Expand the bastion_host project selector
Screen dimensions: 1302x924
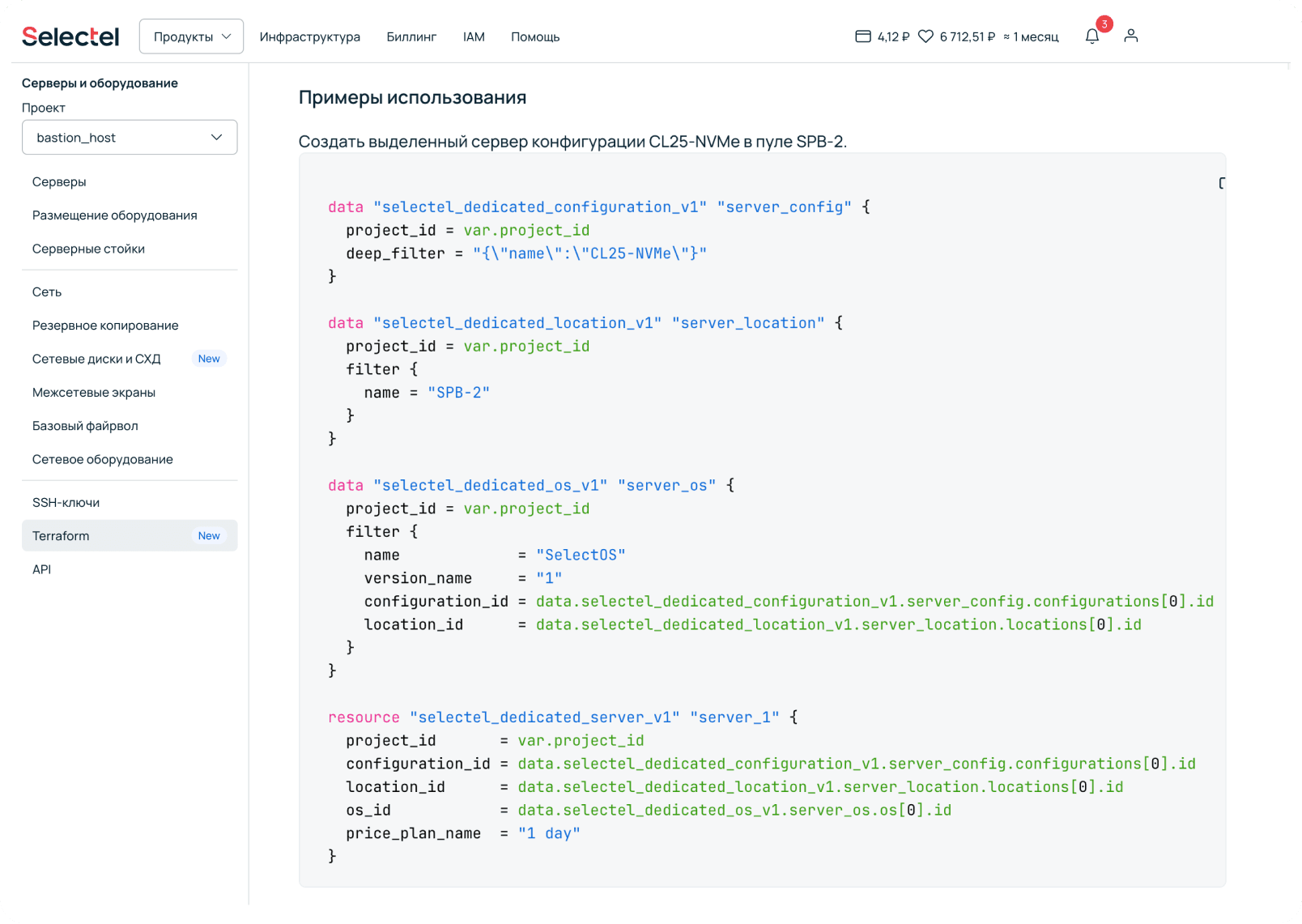(x=130, y=138)
